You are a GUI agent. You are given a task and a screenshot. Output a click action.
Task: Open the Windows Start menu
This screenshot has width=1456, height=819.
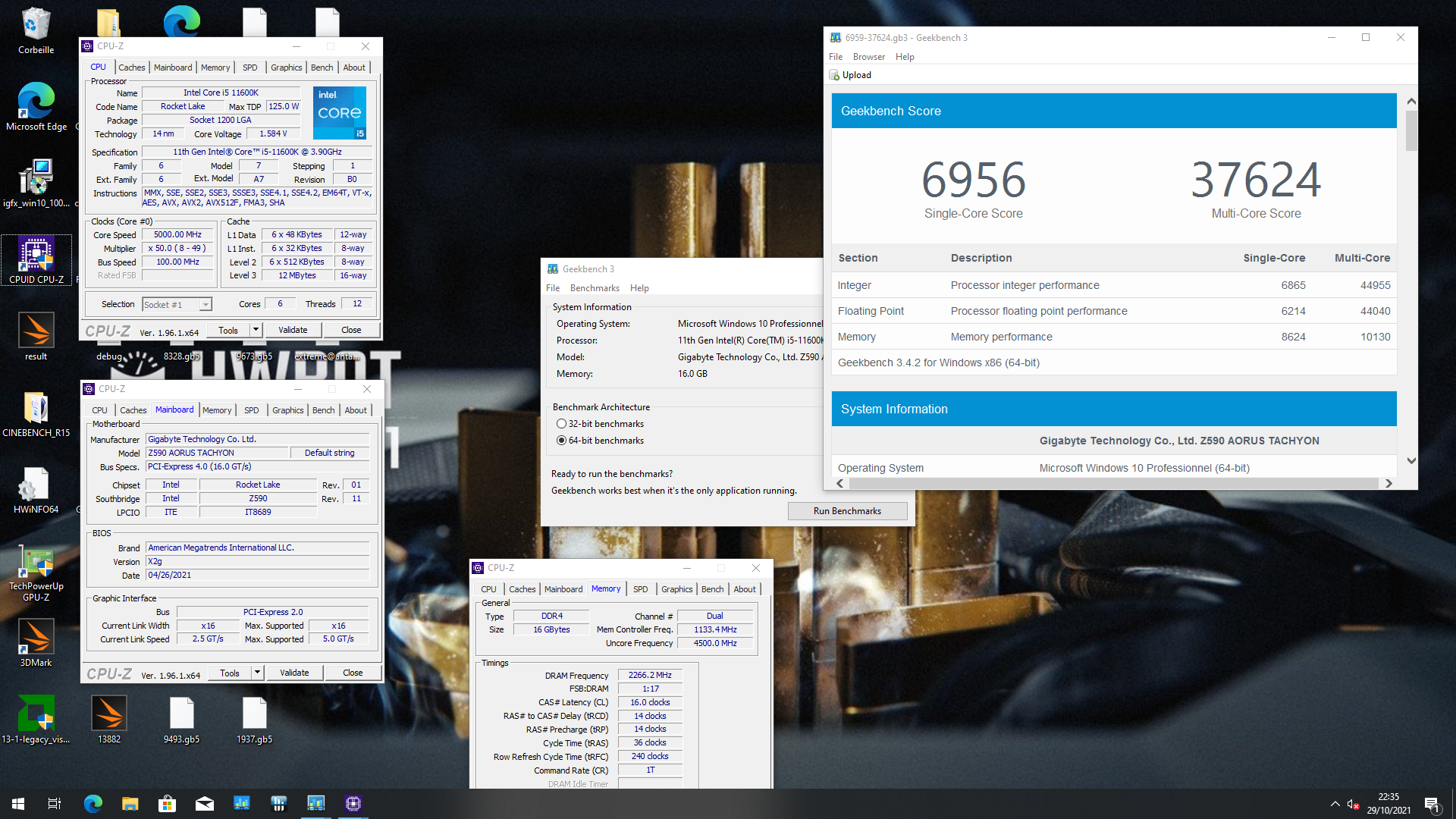(x=18, y=804)
